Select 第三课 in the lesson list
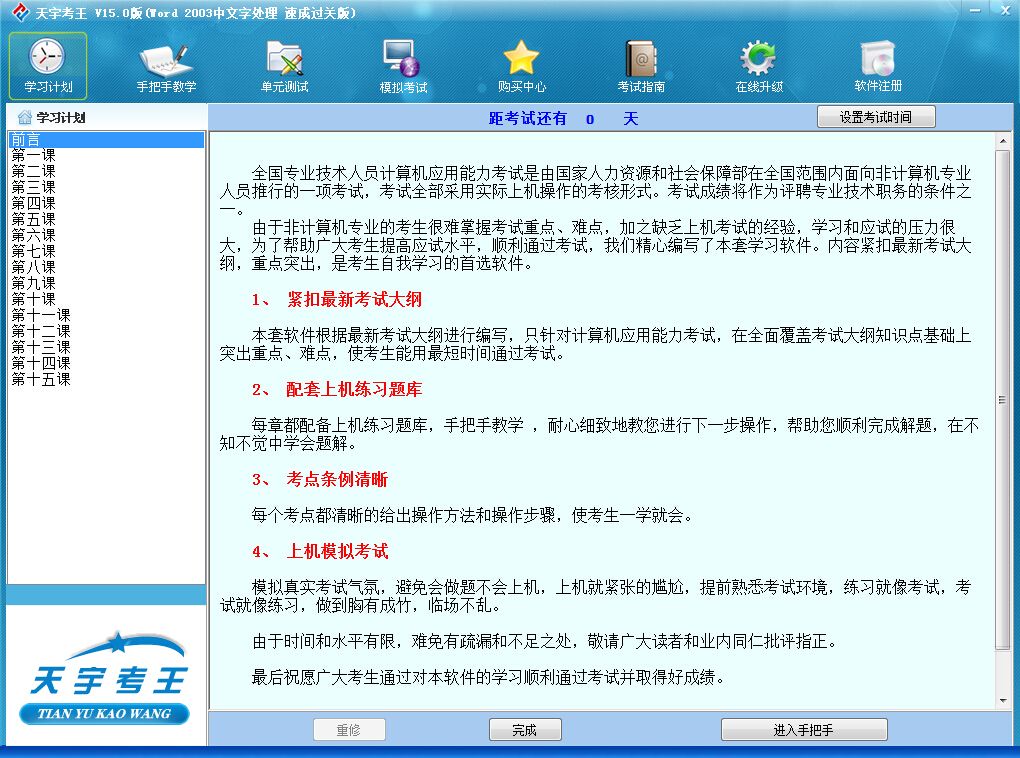Viewport: 1020px width, 758px height. (106, 187)
